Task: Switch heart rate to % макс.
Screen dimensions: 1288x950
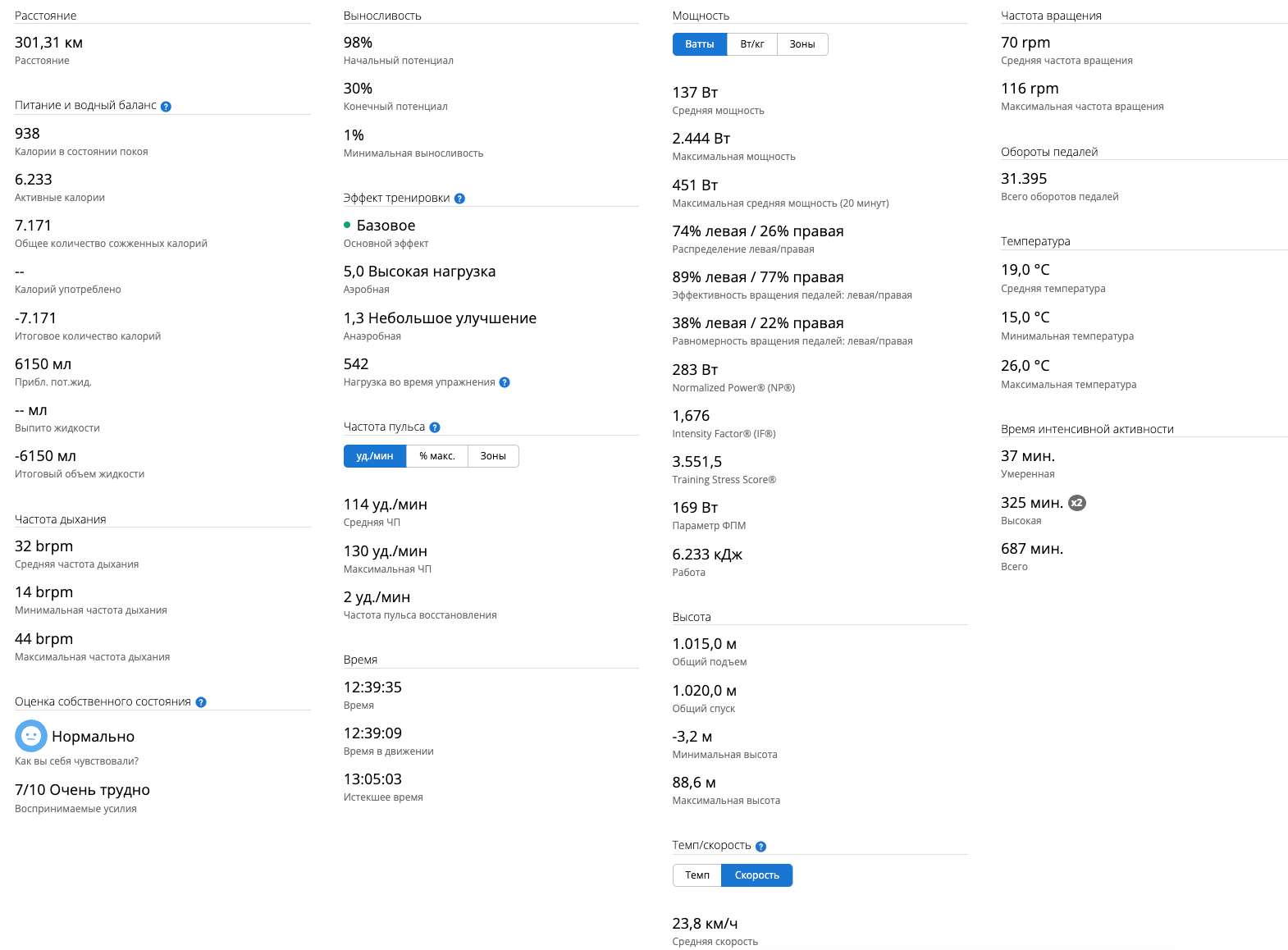Action: [x=436, y=456]
